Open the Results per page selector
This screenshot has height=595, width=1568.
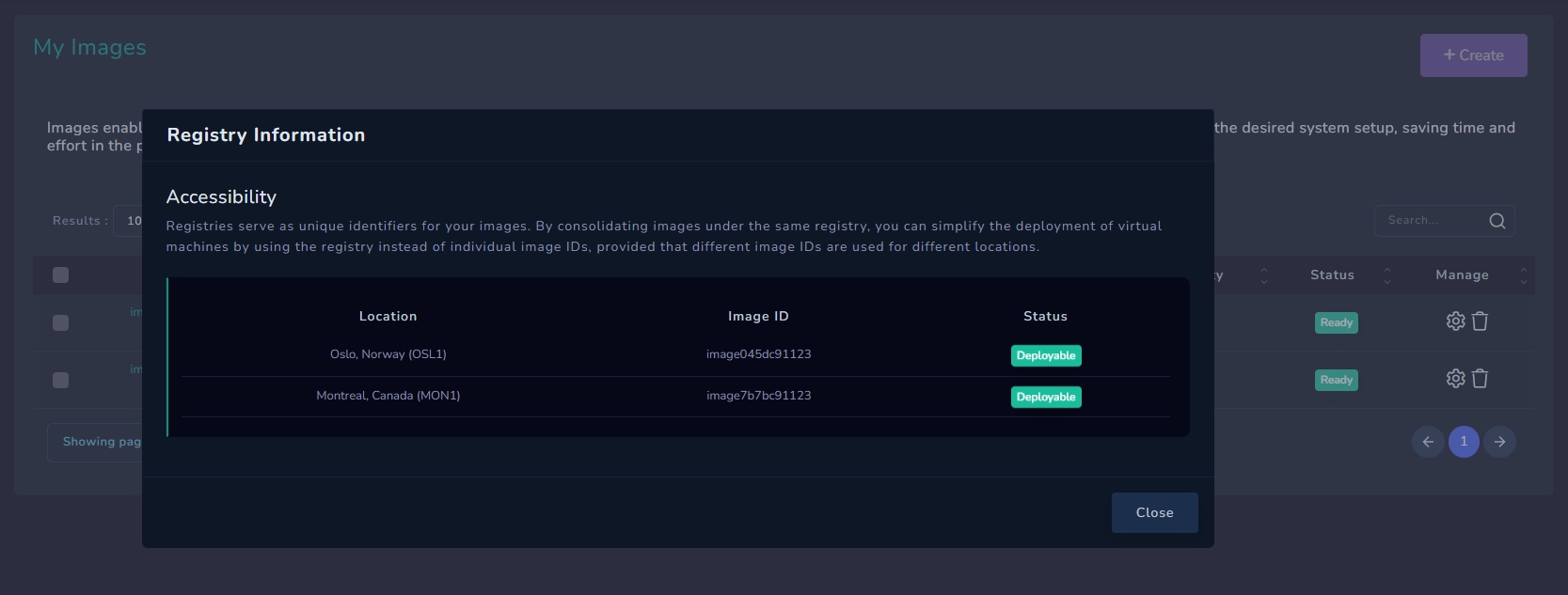[128, 221]
